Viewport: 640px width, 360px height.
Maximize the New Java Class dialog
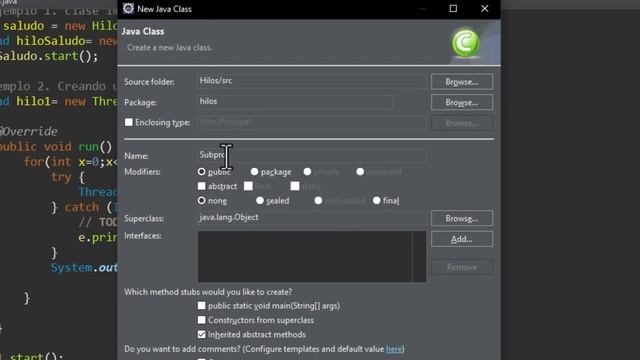tap(453, 9)
